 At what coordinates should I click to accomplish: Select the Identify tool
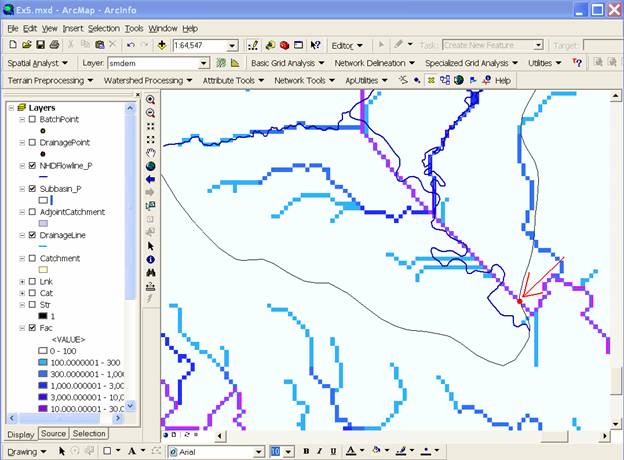pyautogui.click(x=151, y=258)
